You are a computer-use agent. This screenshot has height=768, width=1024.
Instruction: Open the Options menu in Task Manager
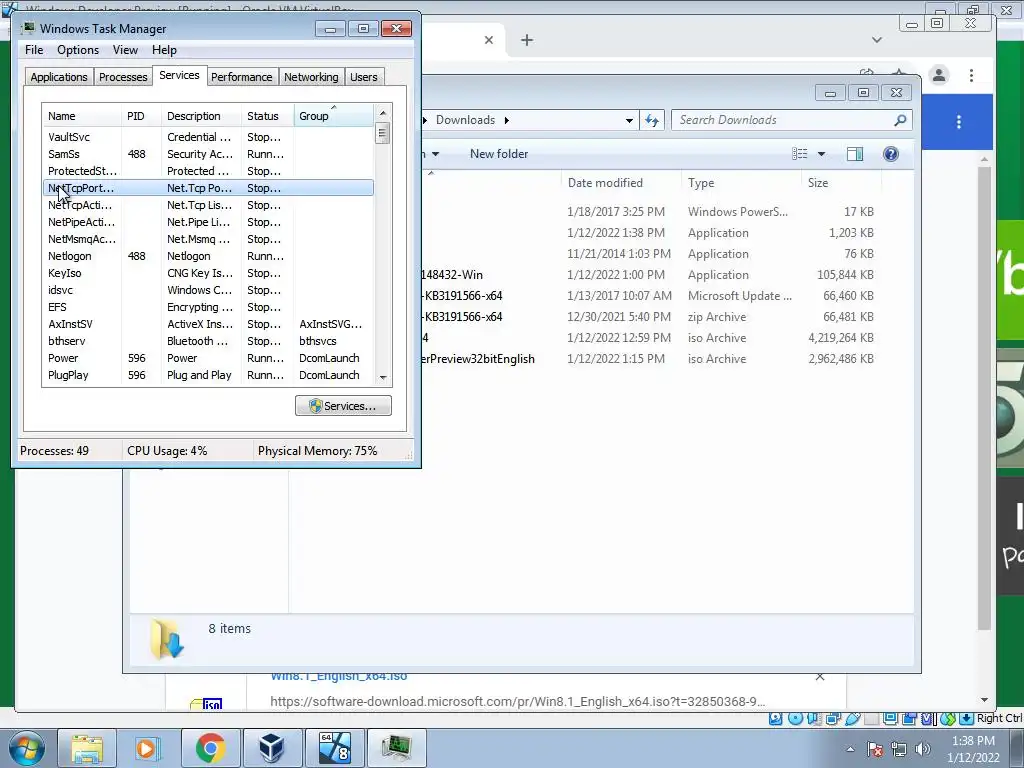coord(78,50)
